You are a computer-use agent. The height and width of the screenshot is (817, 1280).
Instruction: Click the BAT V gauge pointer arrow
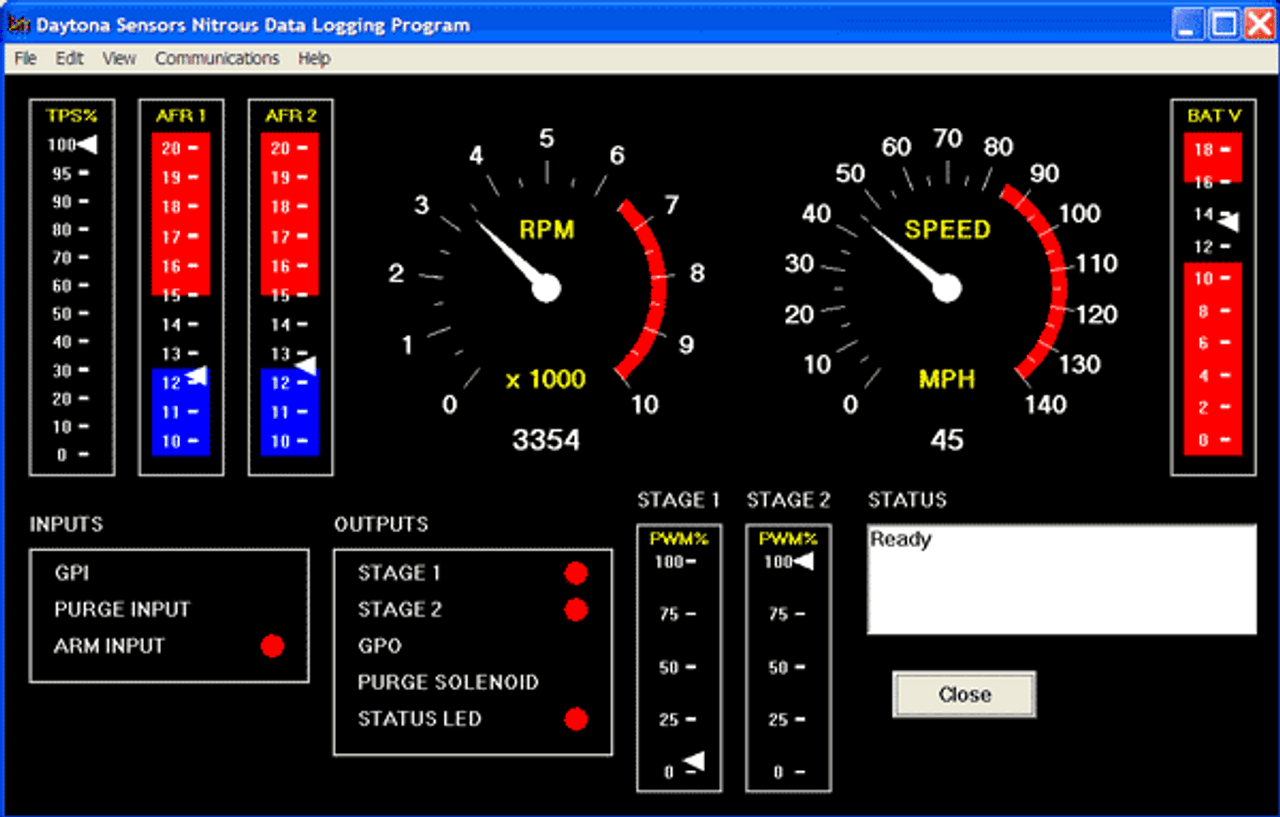[1228, 222]
